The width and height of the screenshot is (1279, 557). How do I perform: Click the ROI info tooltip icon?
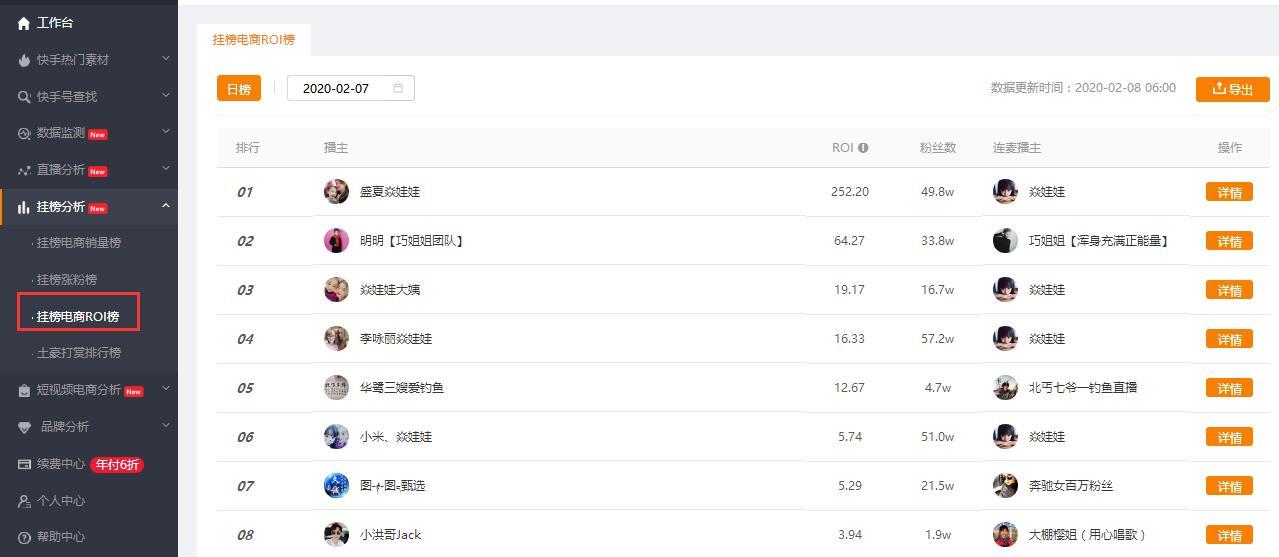(x=863, y=148)
